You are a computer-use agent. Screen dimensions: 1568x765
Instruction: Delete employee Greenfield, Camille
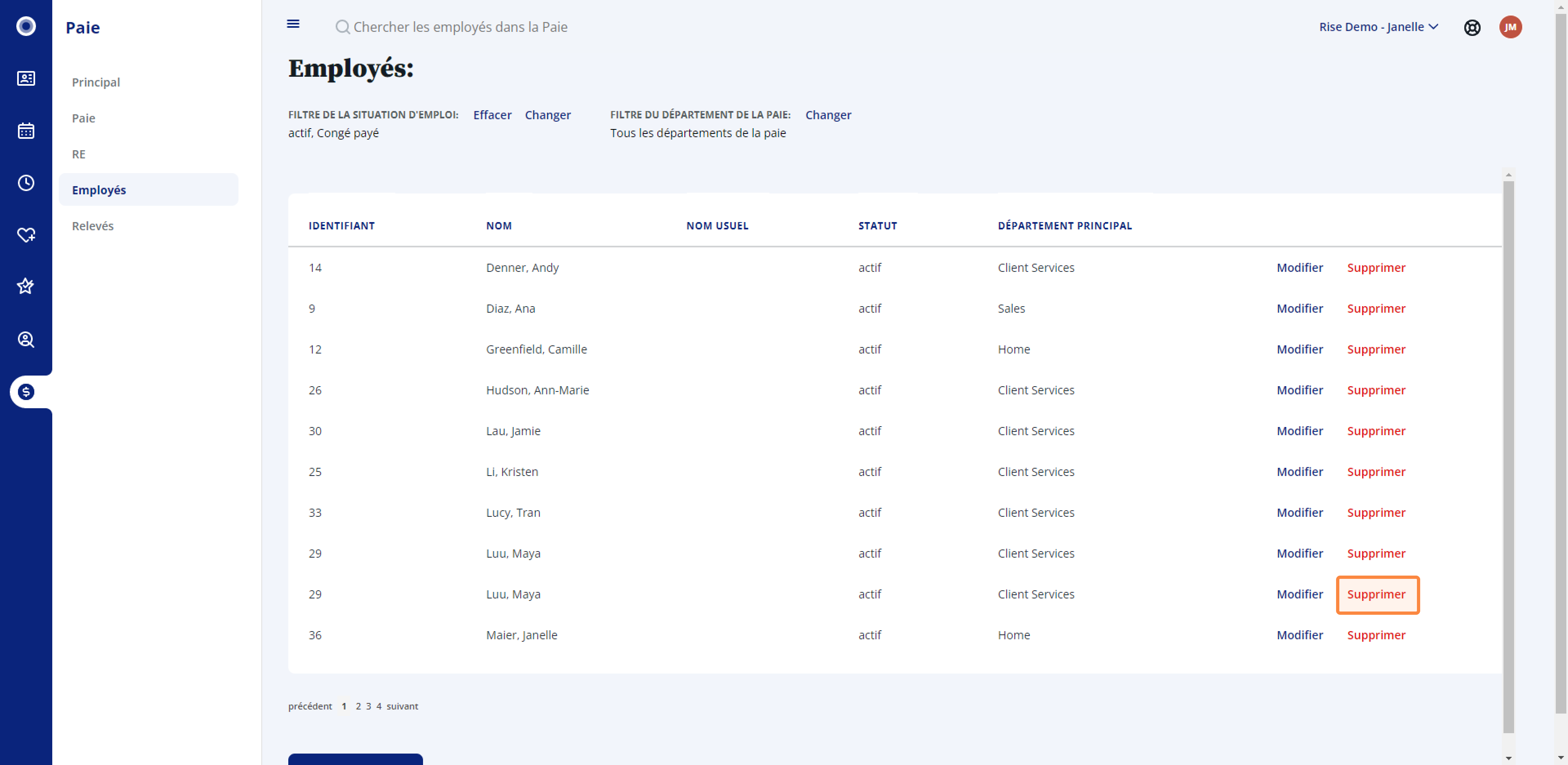pos(1376,349)
